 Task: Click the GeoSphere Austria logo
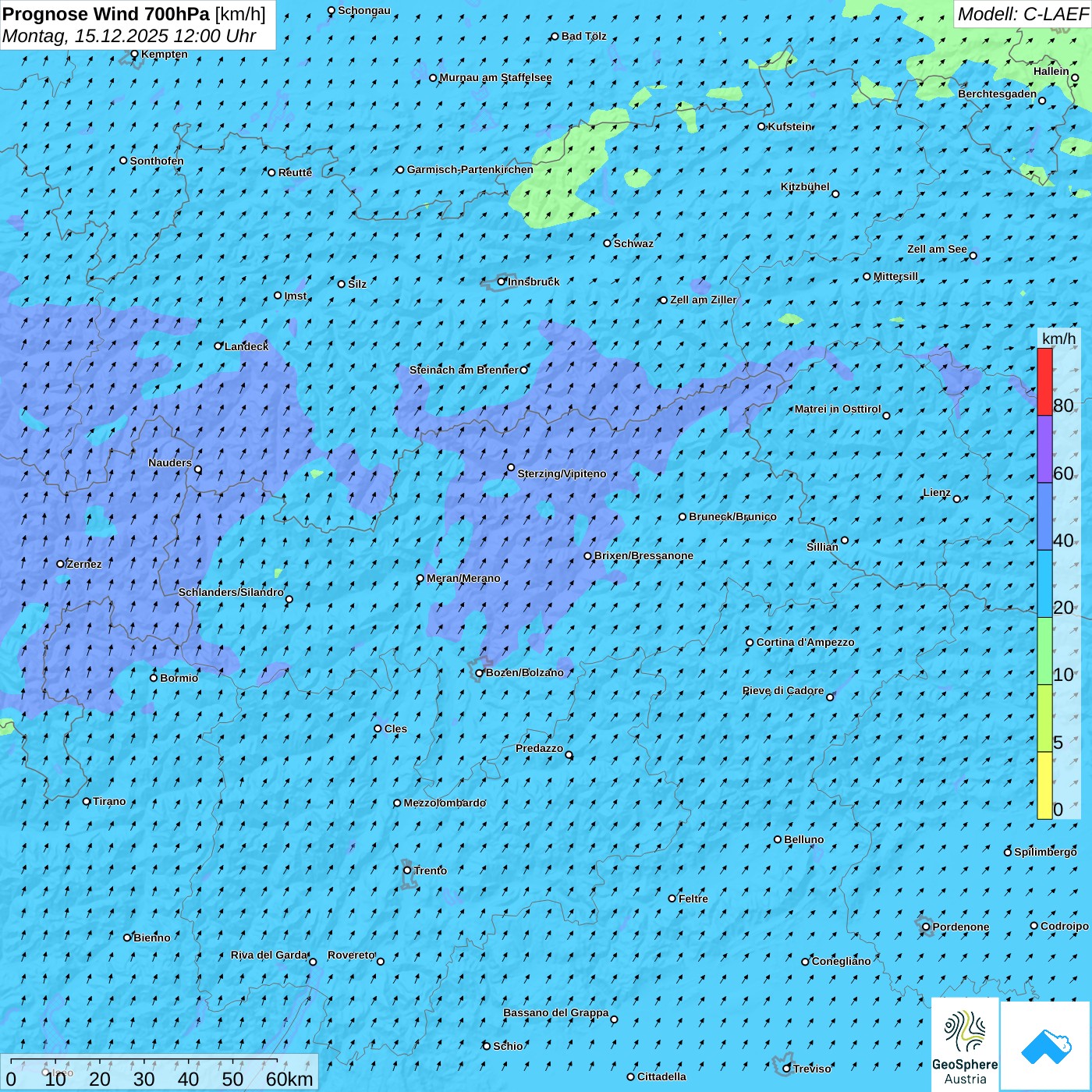click(965, 1044)
